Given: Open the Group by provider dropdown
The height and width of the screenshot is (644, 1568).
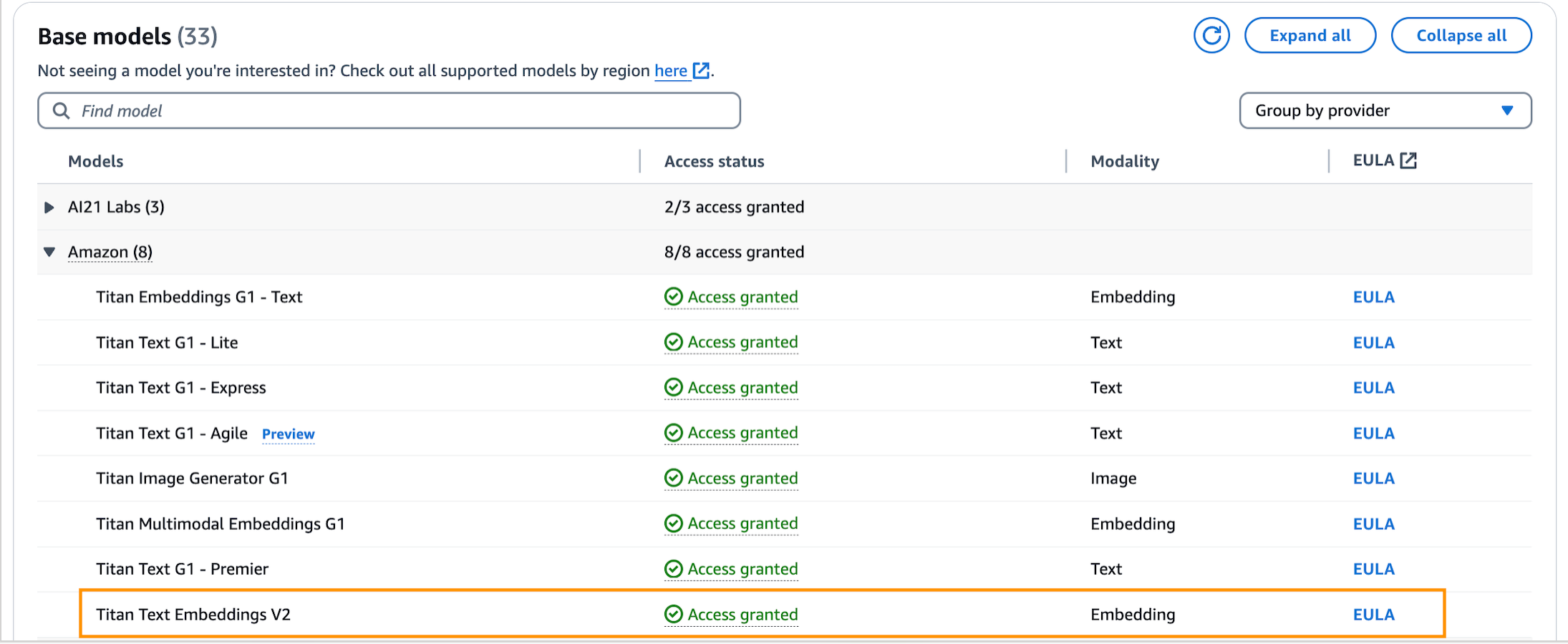Looking at the screenshot, I should tap(1385, 111).
